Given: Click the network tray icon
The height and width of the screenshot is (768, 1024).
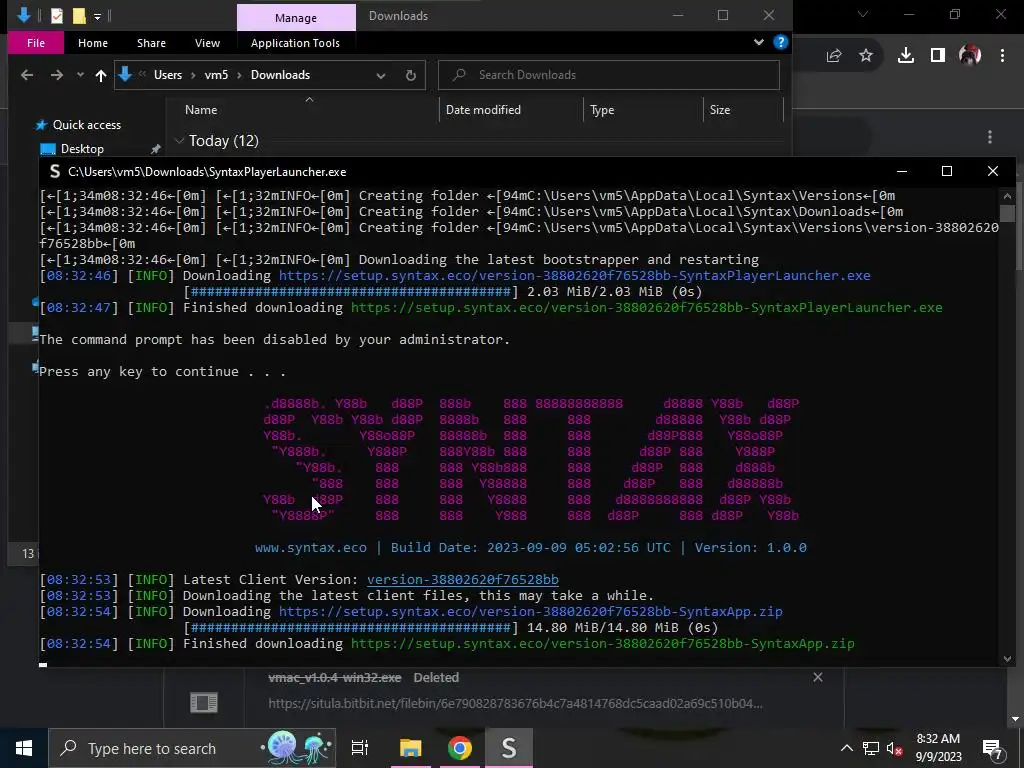Looking at the screenshot, I should tap(871, 748).
